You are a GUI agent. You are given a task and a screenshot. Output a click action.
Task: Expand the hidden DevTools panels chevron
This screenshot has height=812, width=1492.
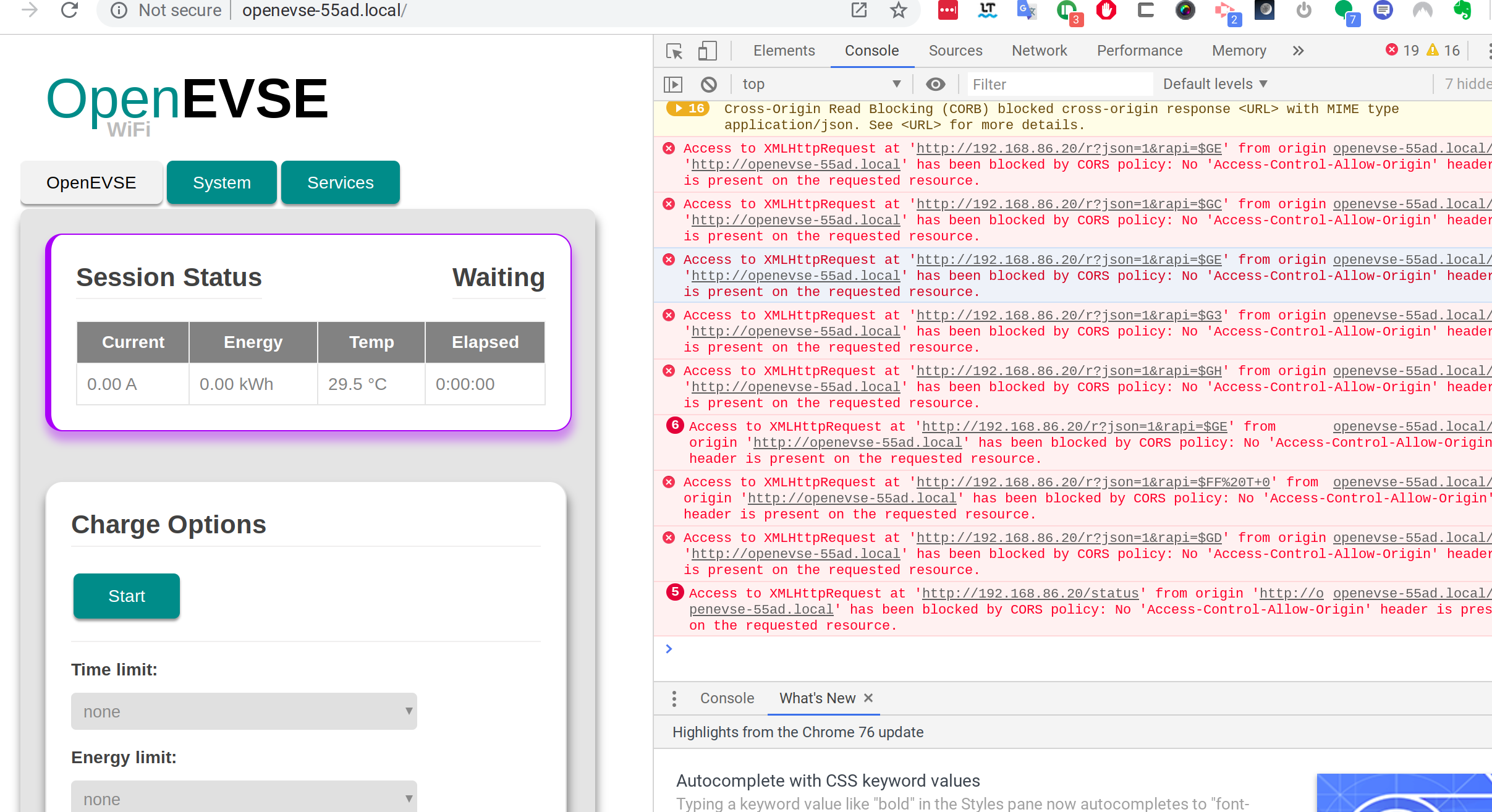(1299, 51)
